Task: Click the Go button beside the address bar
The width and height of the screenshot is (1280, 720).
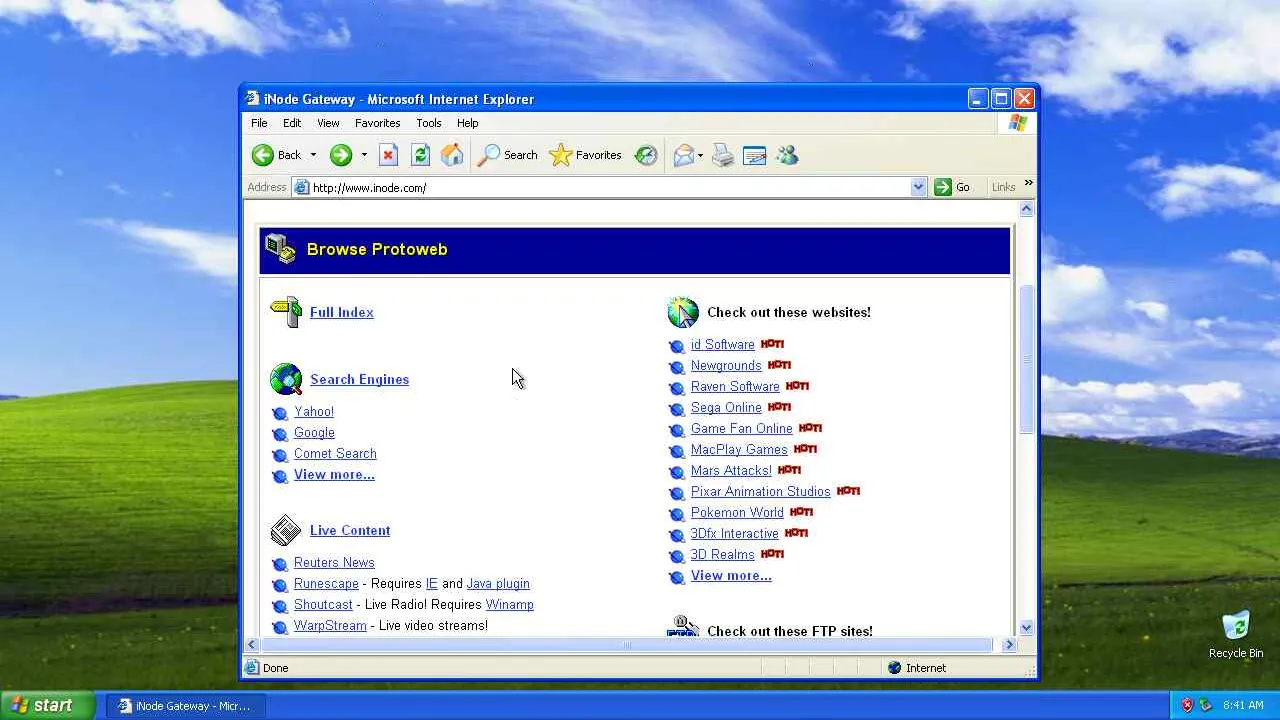Action: click(x=952, y=187)
